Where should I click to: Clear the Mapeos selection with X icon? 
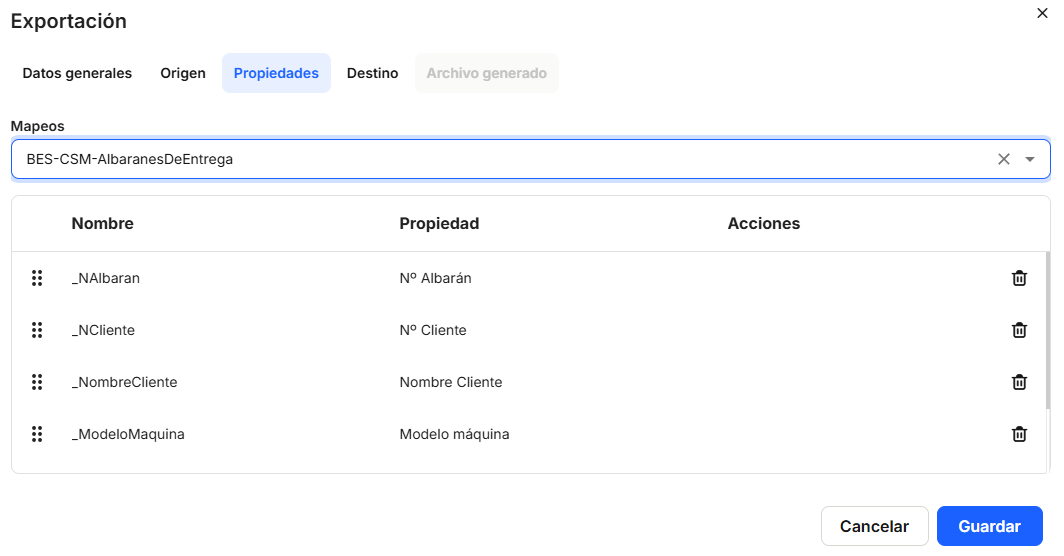tap(1004, 159)
